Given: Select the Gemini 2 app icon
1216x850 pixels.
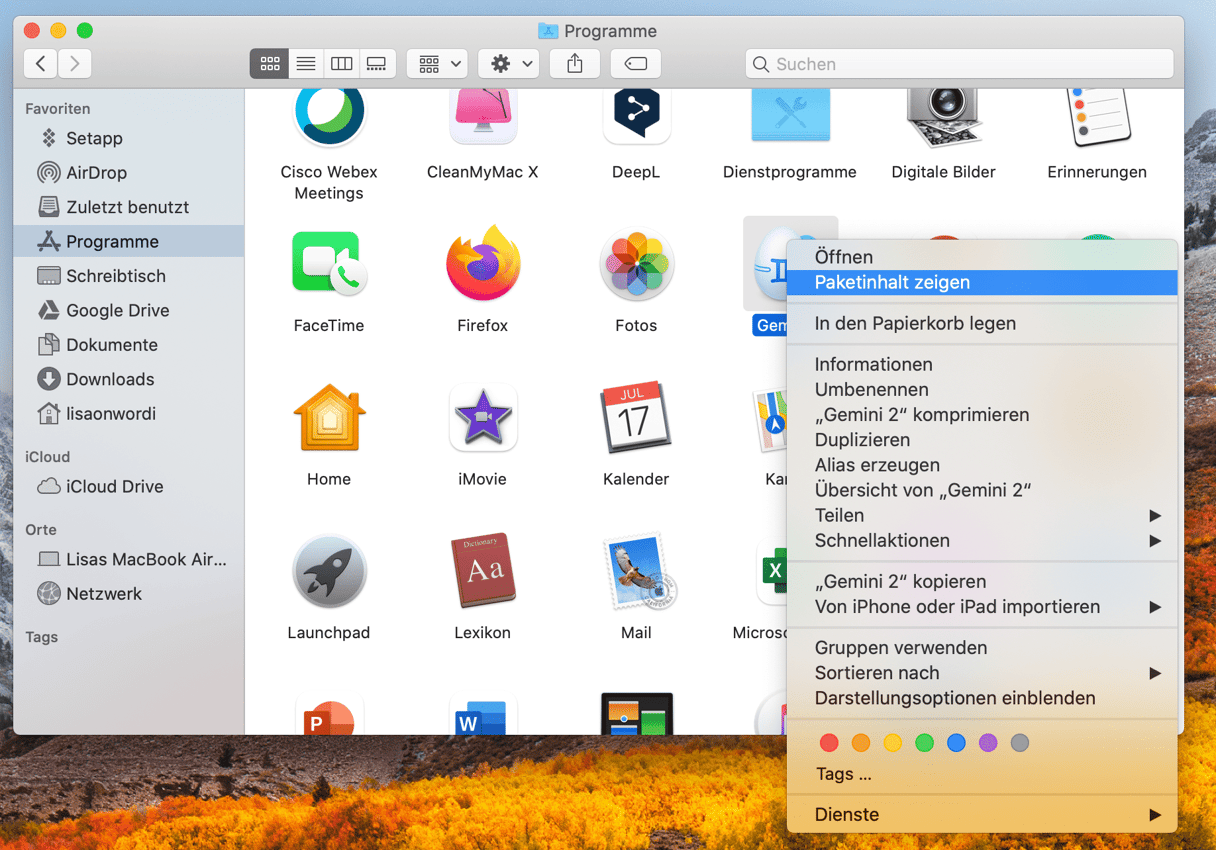Looking at the screenshot, I should (x=766, y=264).
